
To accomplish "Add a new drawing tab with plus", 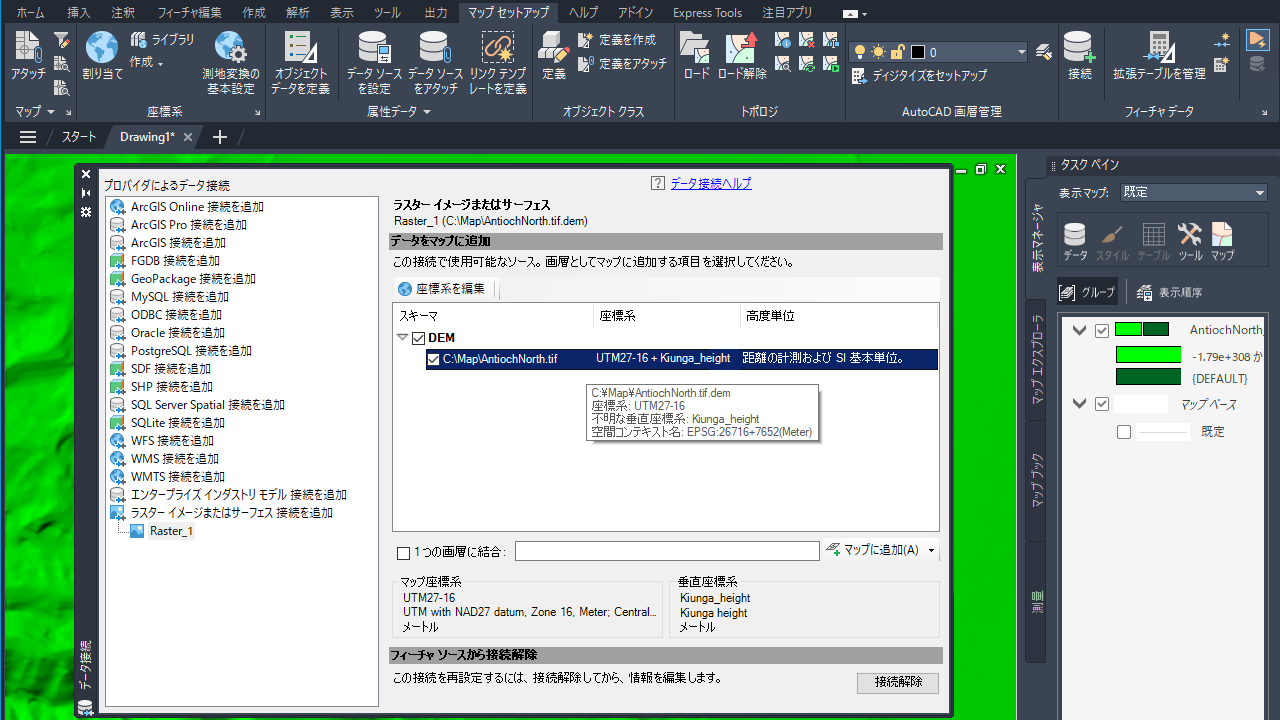I will (220, 137).
